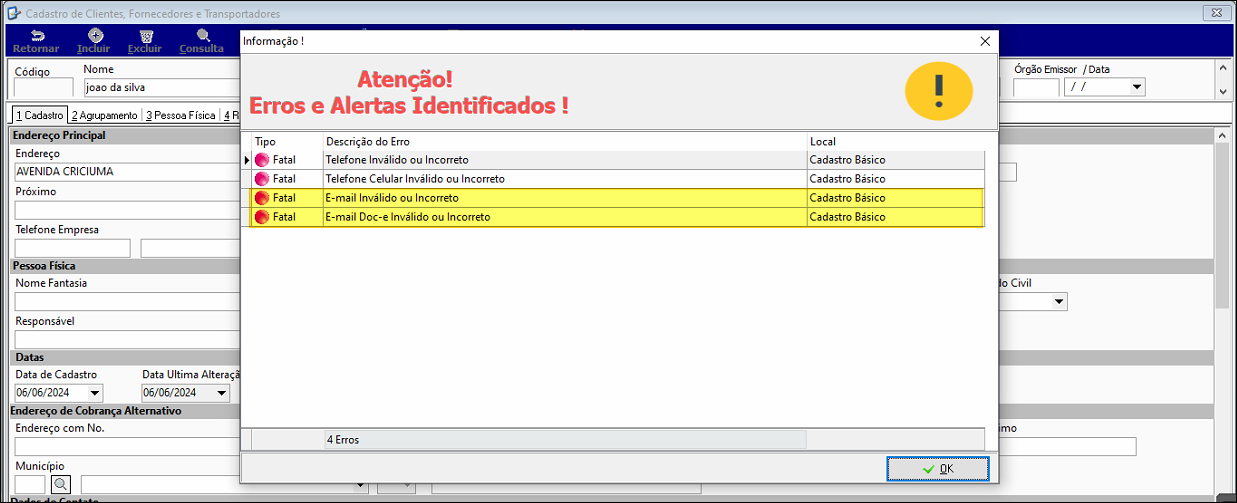Close the Informação dialog with the X
Image resolution: width=1237 pixels, height=503 pixels.
pyautogui.click(x=985, y=41)
